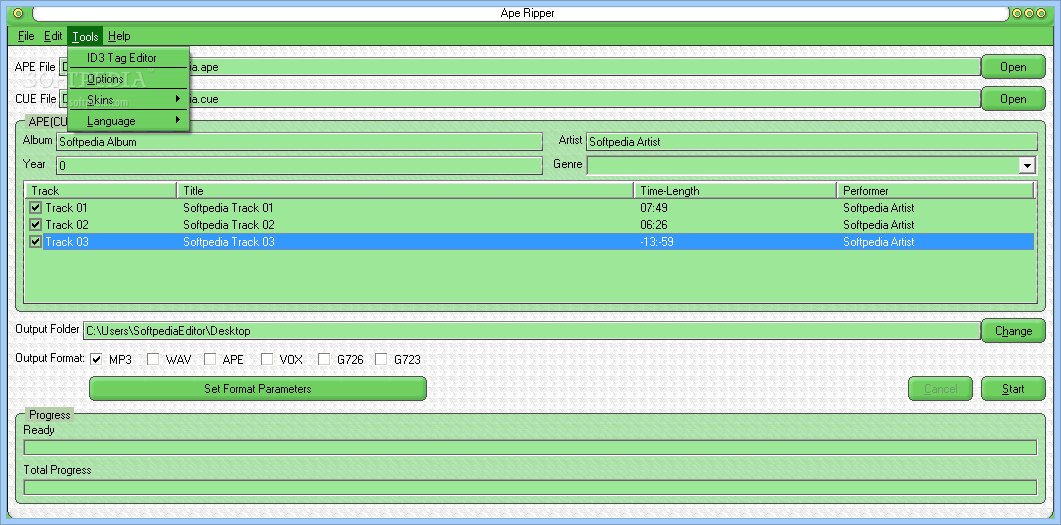Click Open button for CUE File
This screenshot has height=525, width=1061.
(x=1013, y=99)
